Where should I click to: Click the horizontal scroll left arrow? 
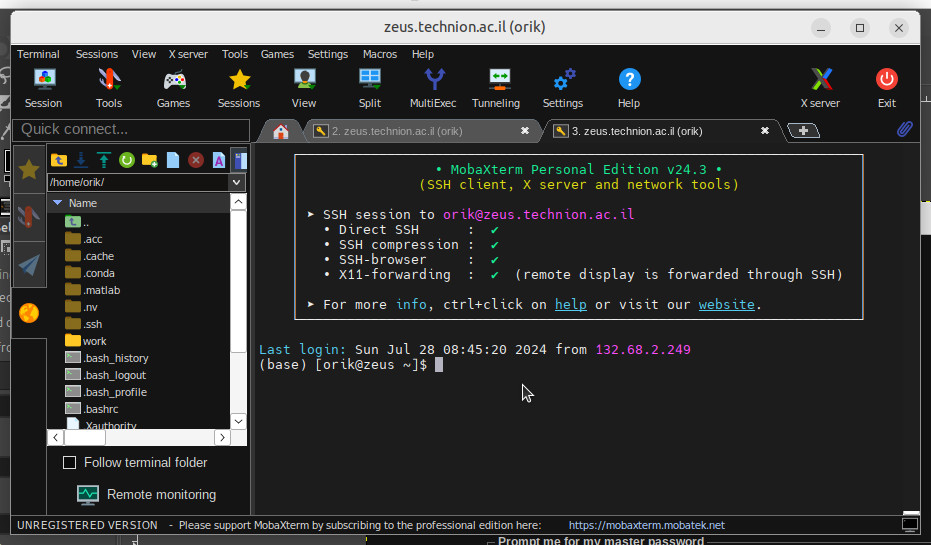tap(55, 438)
